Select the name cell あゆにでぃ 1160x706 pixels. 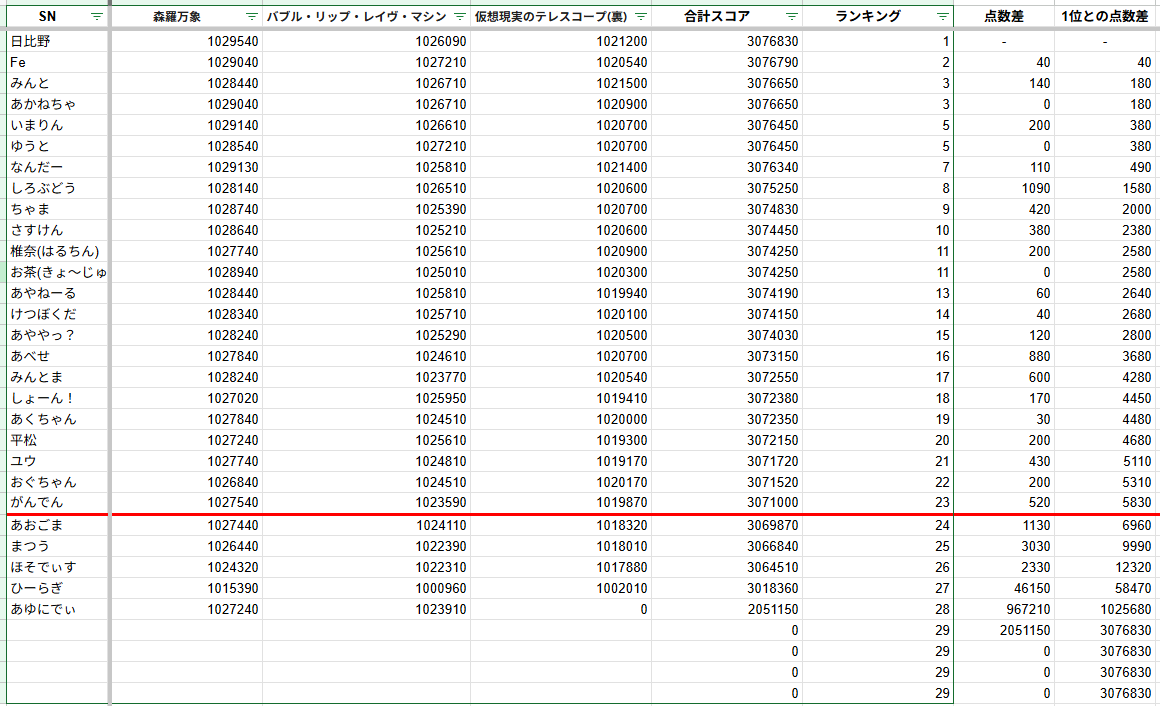(x=58, y=609)
